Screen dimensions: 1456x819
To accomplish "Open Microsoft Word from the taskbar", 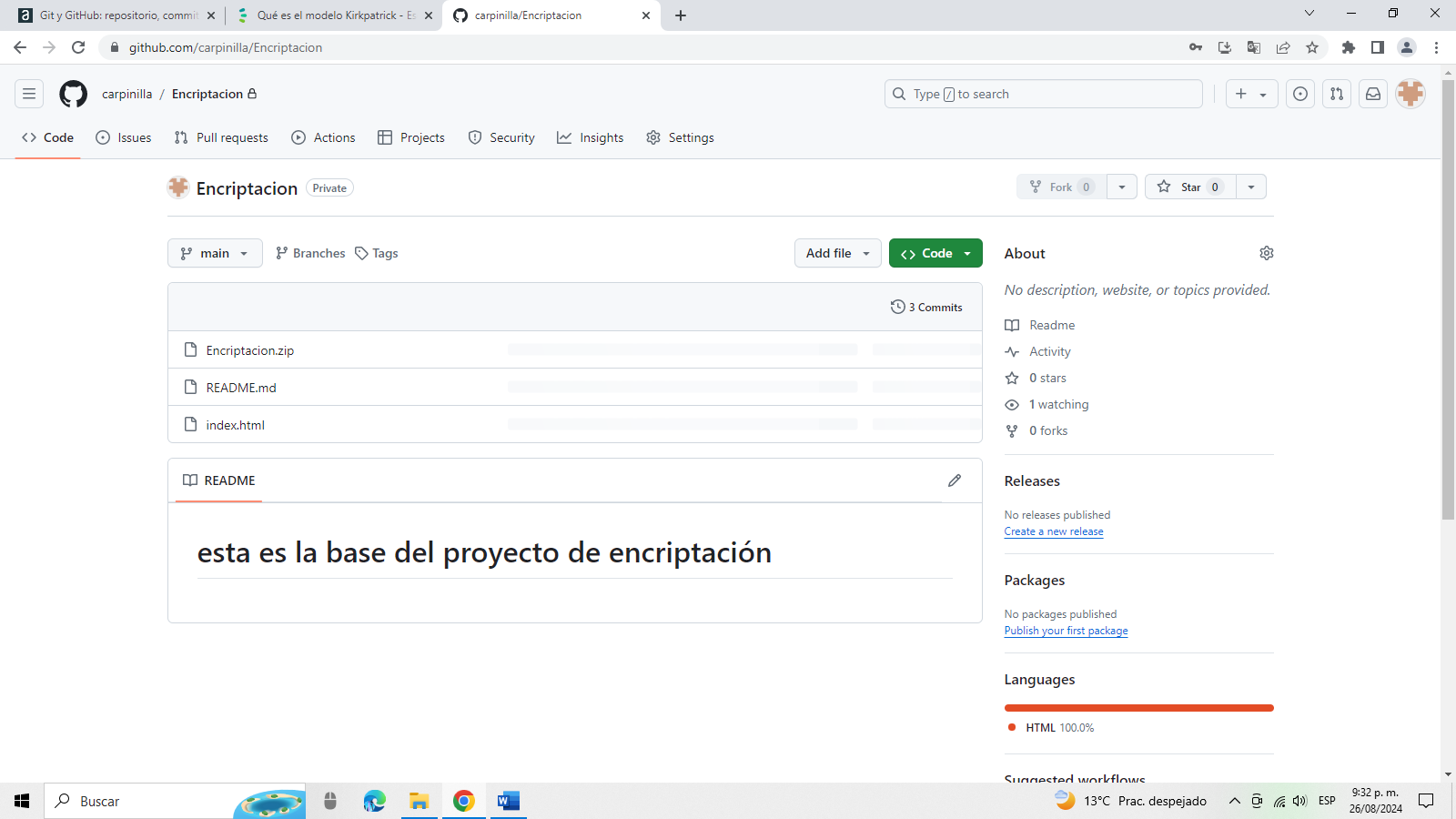I will pyautogui.click(x=509, y=801).
